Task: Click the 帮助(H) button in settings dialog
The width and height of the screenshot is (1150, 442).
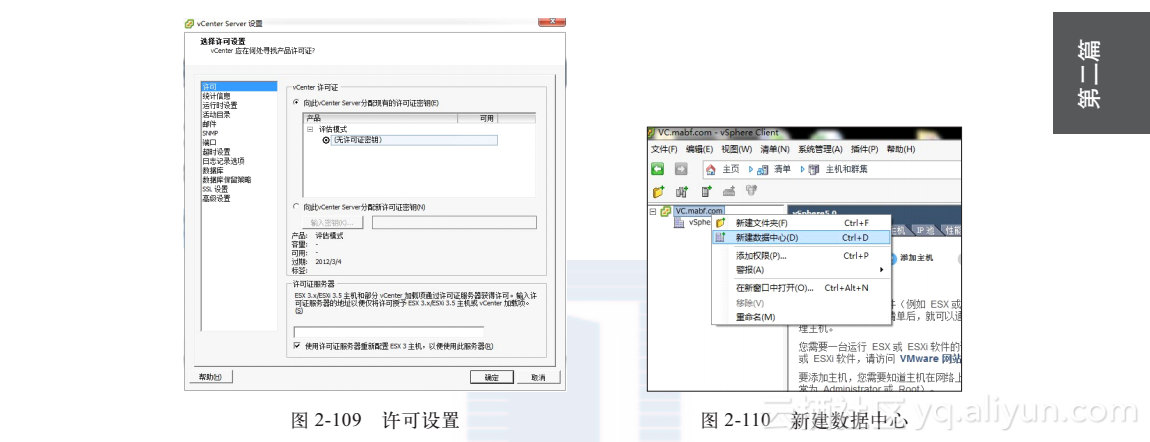Action: (x=210, y=377)
